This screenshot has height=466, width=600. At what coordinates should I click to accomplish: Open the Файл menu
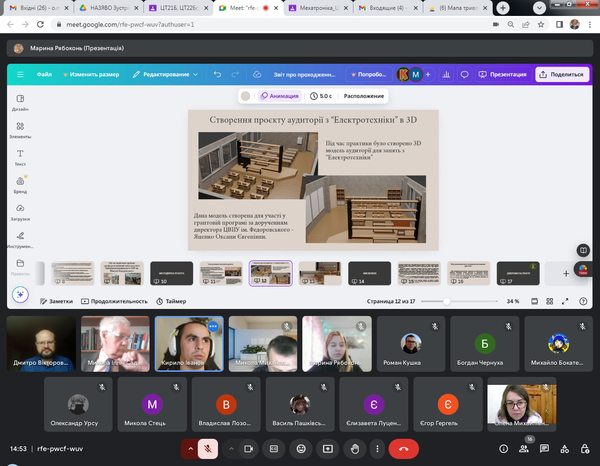click(44, 74)
